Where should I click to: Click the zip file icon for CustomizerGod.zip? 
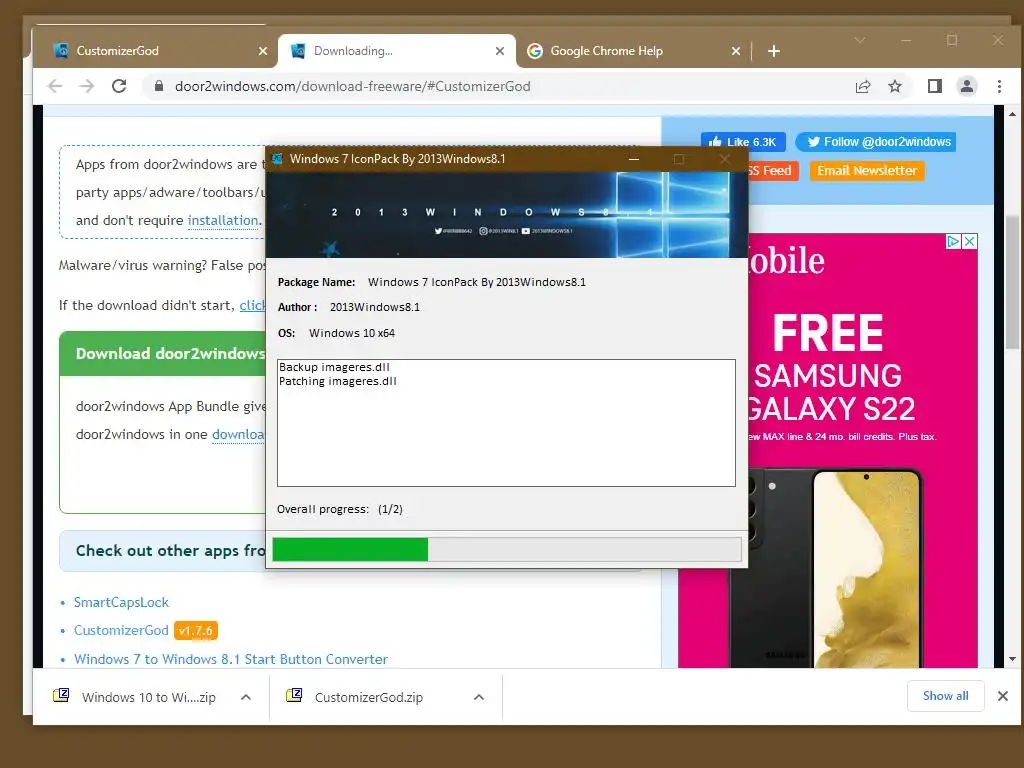click(294, 695)
